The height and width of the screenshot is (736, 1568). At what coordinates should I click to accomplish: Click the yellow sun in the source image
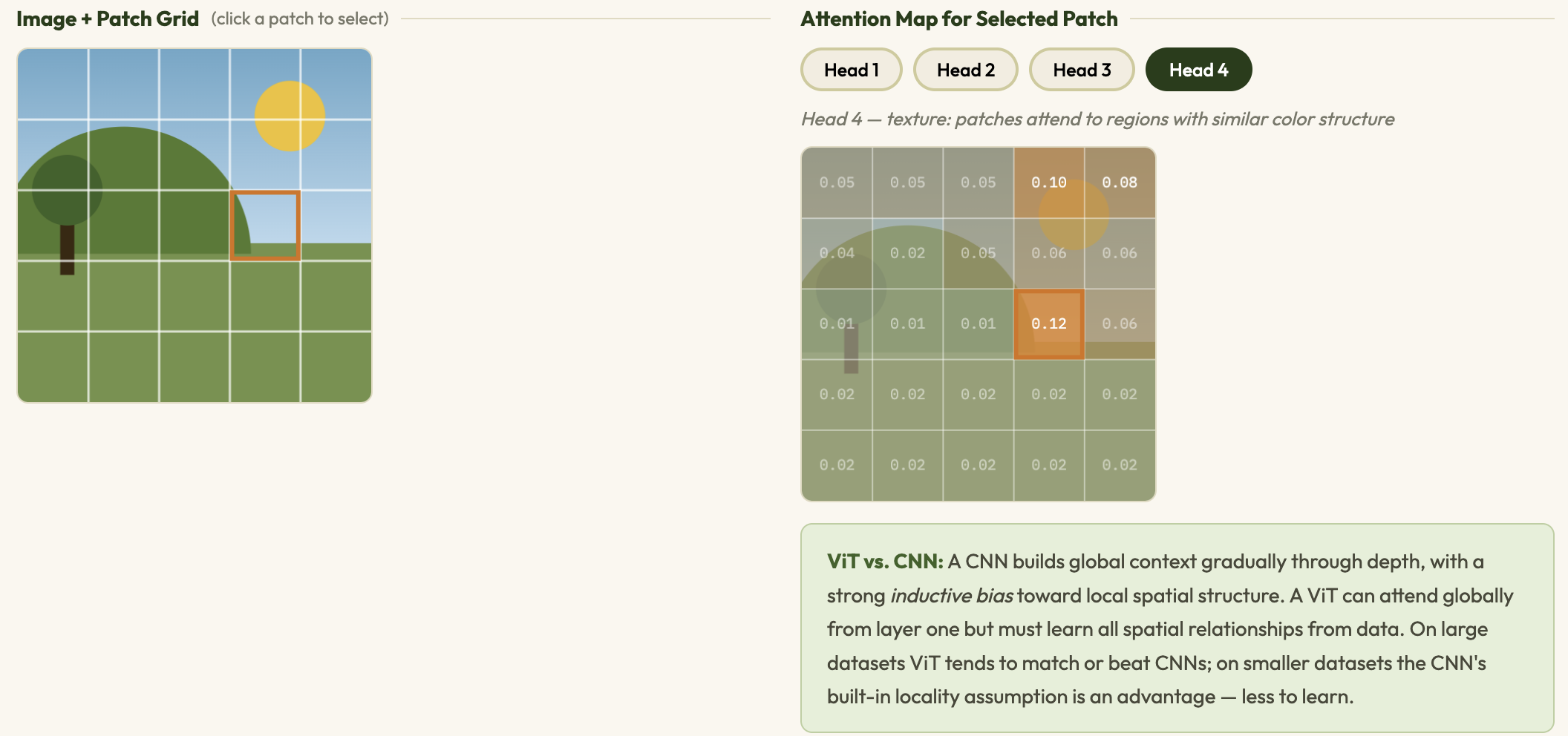coord(290,116)
